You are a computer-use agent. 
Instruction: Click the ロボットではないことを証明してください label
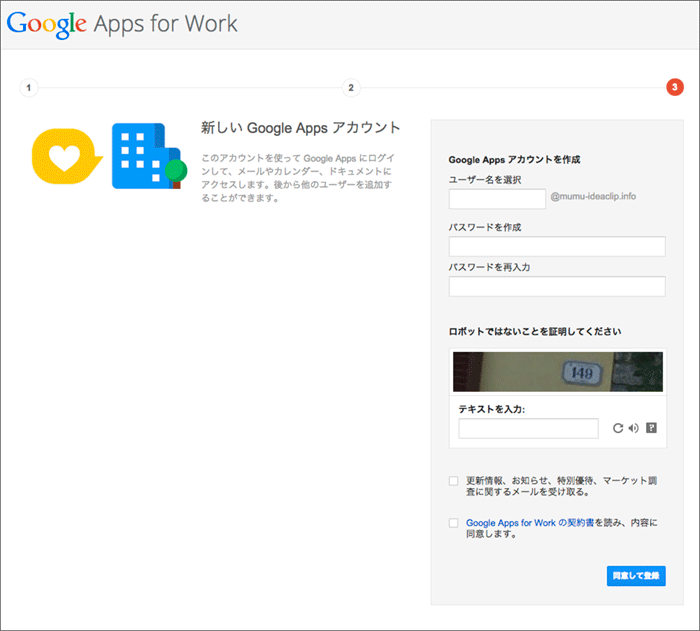click(x=535, y=331)
